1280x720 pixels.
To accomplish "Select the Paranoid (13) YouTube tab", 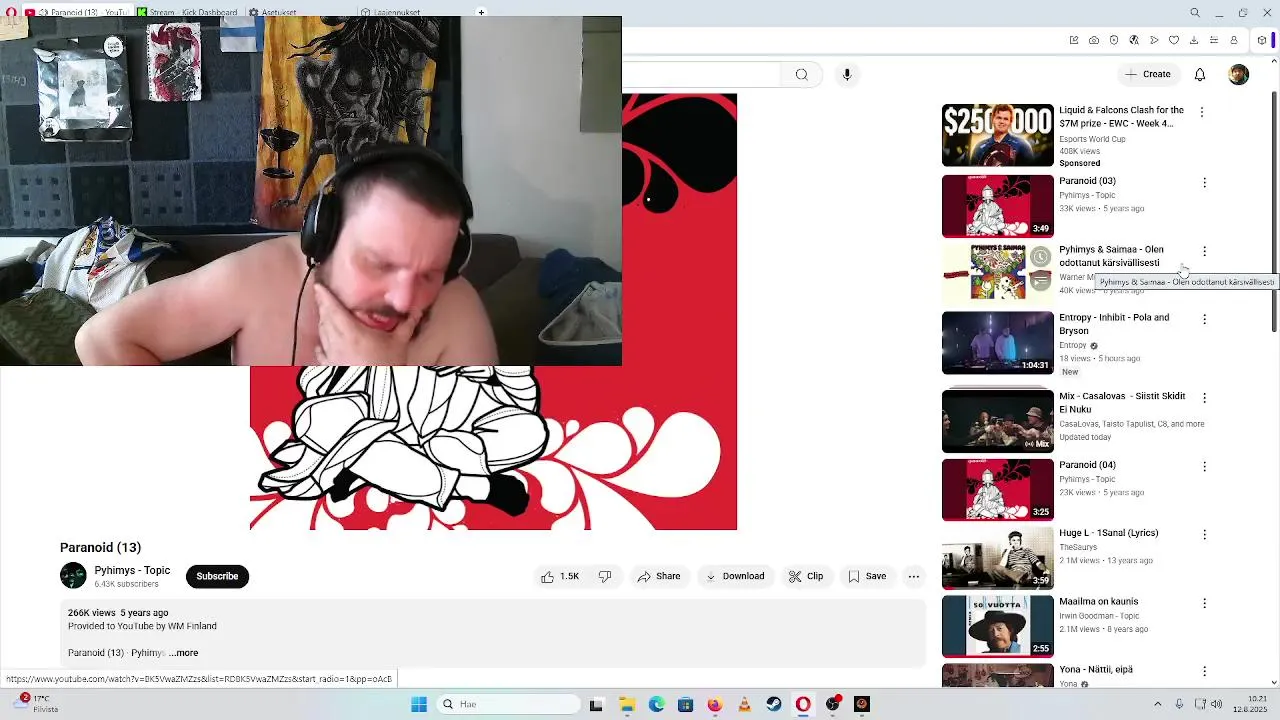I will click(x=78, y=12).
